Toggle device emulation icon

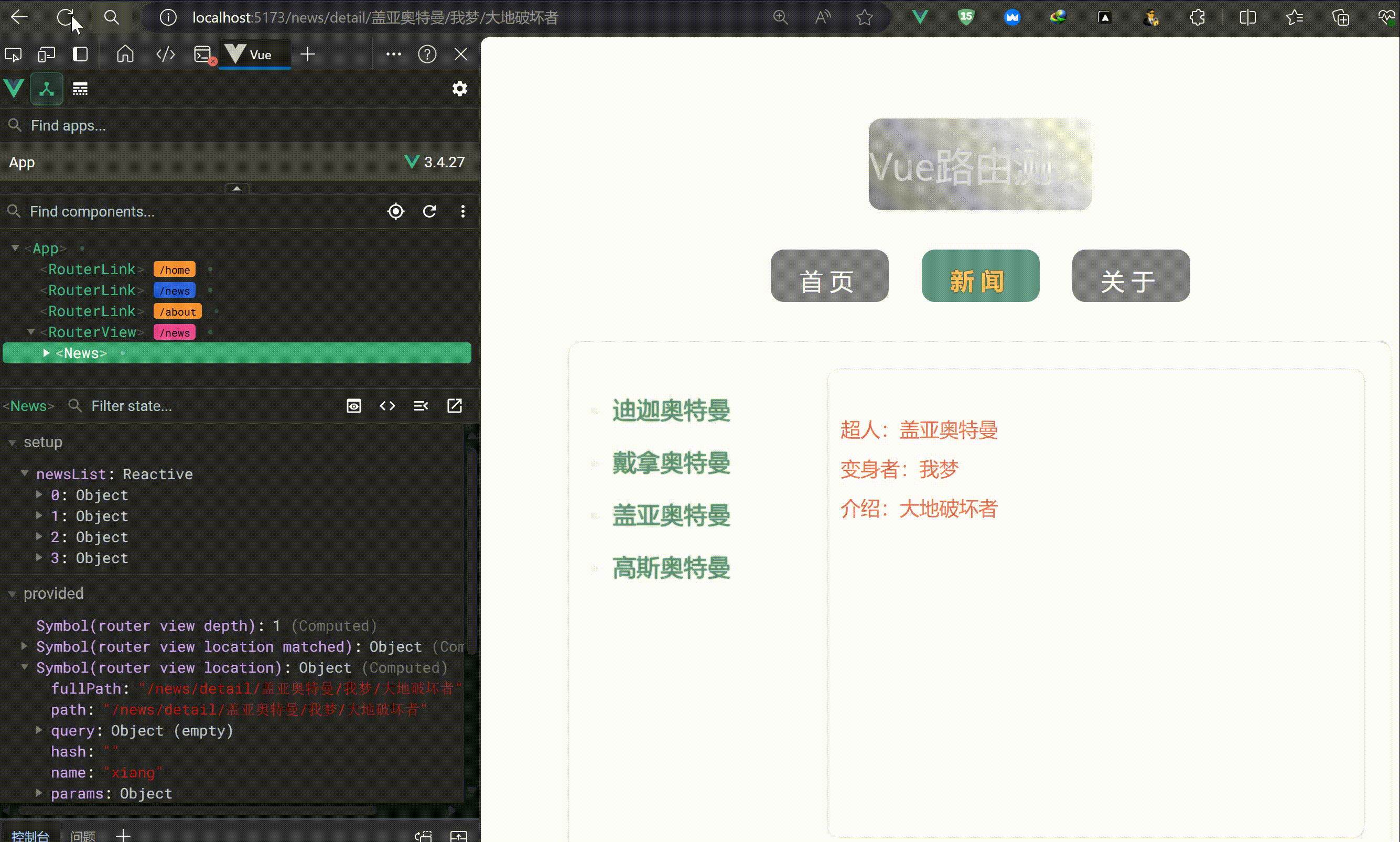[46, 55]
